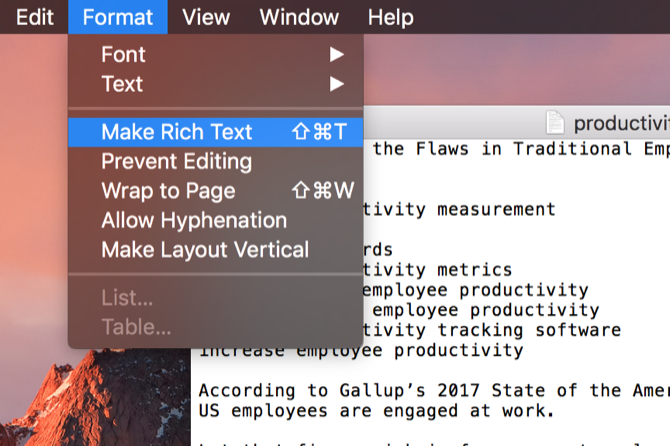Click the List... menu entry
Viewport: 670px width, 446px height.
pyautogui.click(x=127, y=298)
